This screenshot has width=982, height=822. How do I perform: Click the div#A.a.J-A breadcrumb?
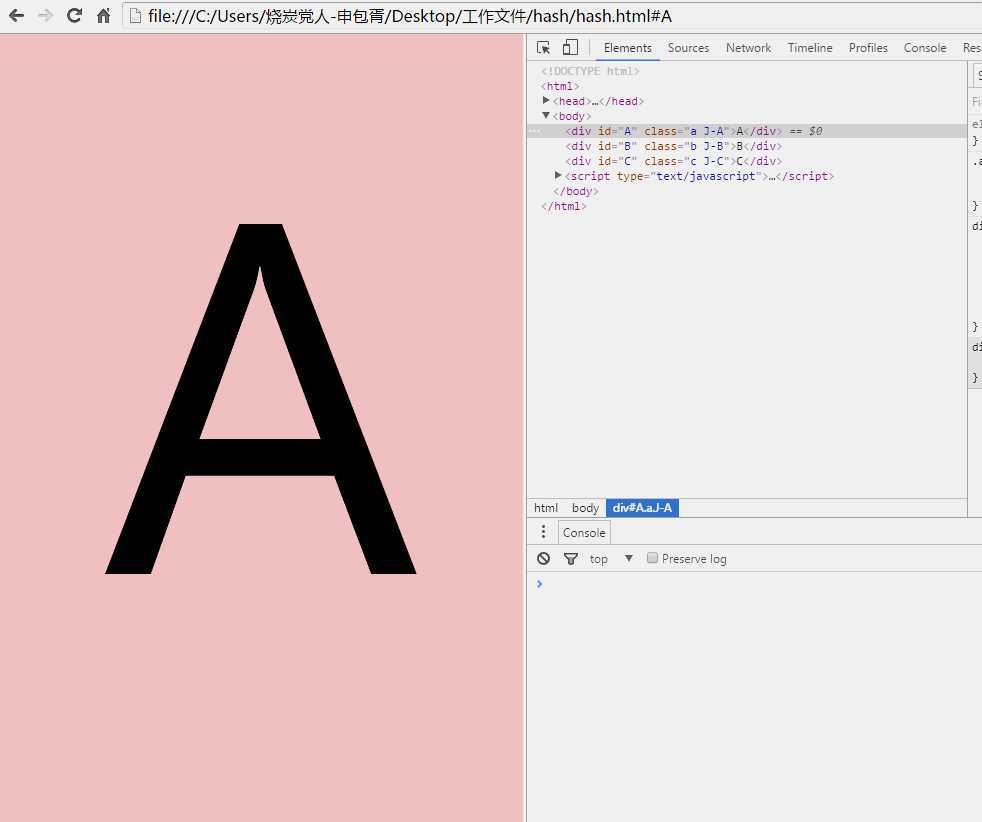[x=642, y=508]
